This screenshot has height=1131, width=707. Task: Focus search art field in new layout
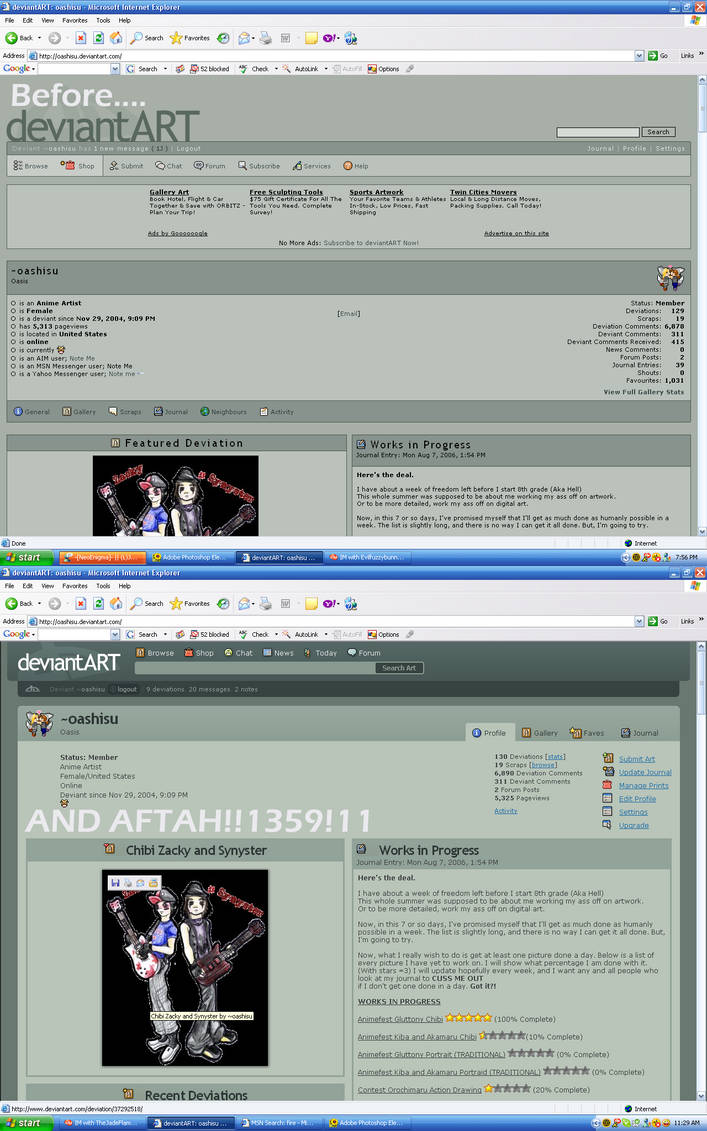[255, 668]
